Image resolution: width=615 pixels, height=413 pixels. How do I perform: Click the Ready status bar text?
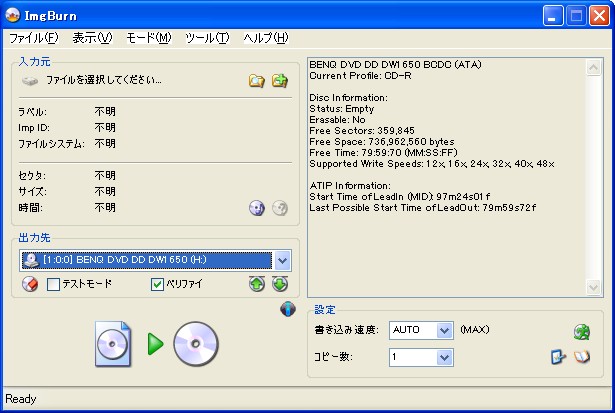tap(21, 399)
